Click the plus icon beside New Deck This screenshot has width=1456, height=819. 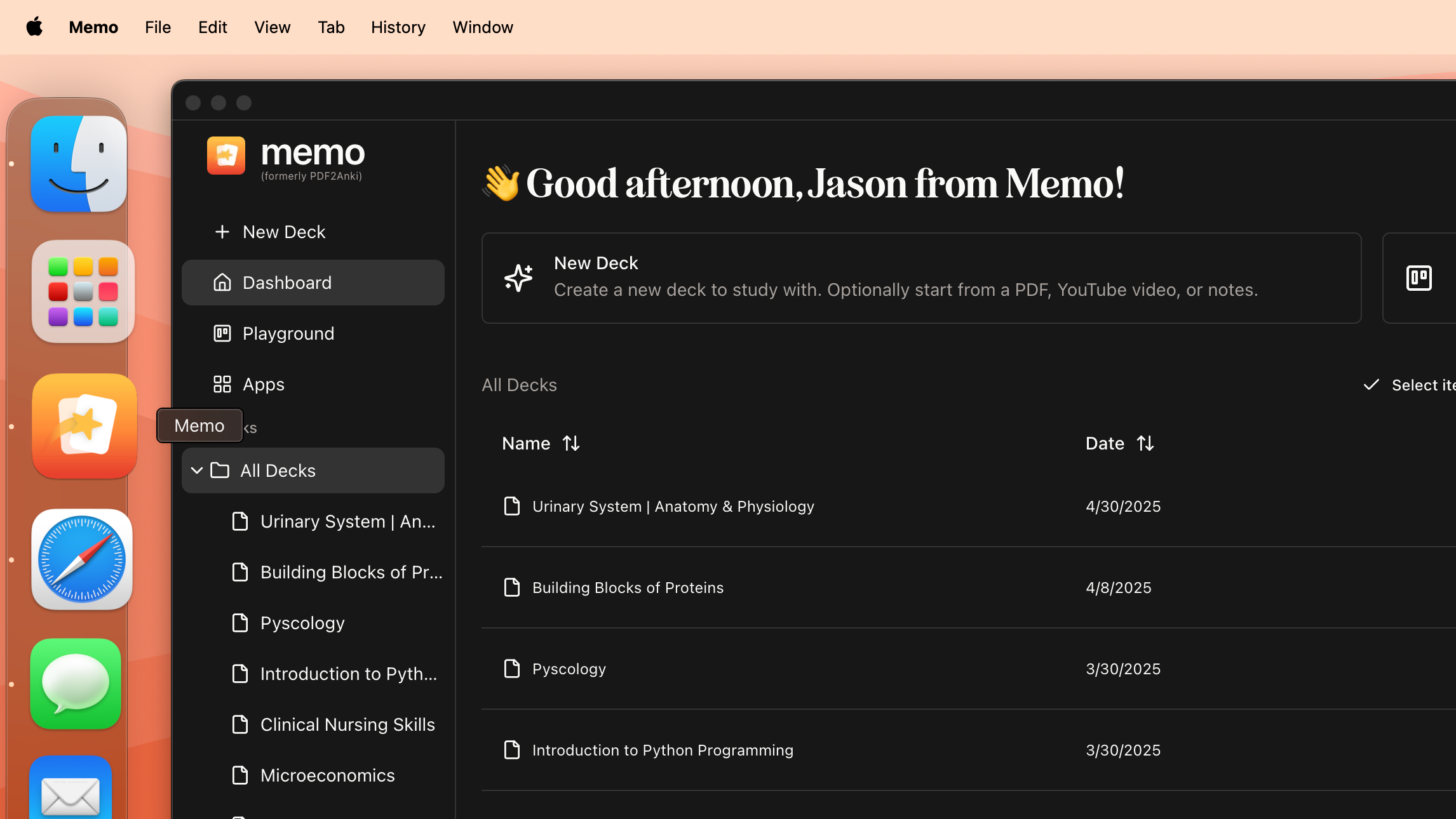222,232
